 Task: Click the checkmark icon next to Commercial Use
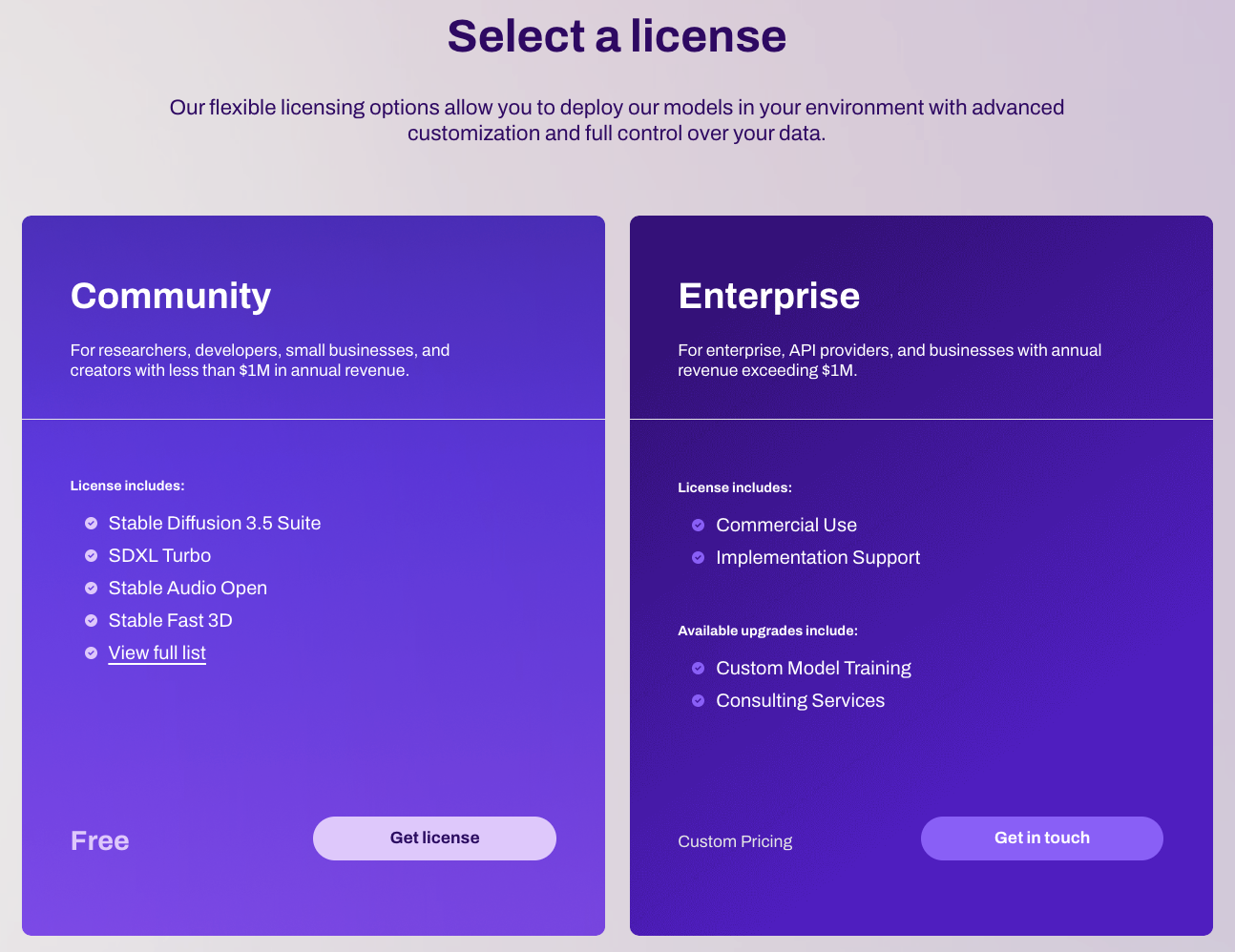tap(699, 526)
